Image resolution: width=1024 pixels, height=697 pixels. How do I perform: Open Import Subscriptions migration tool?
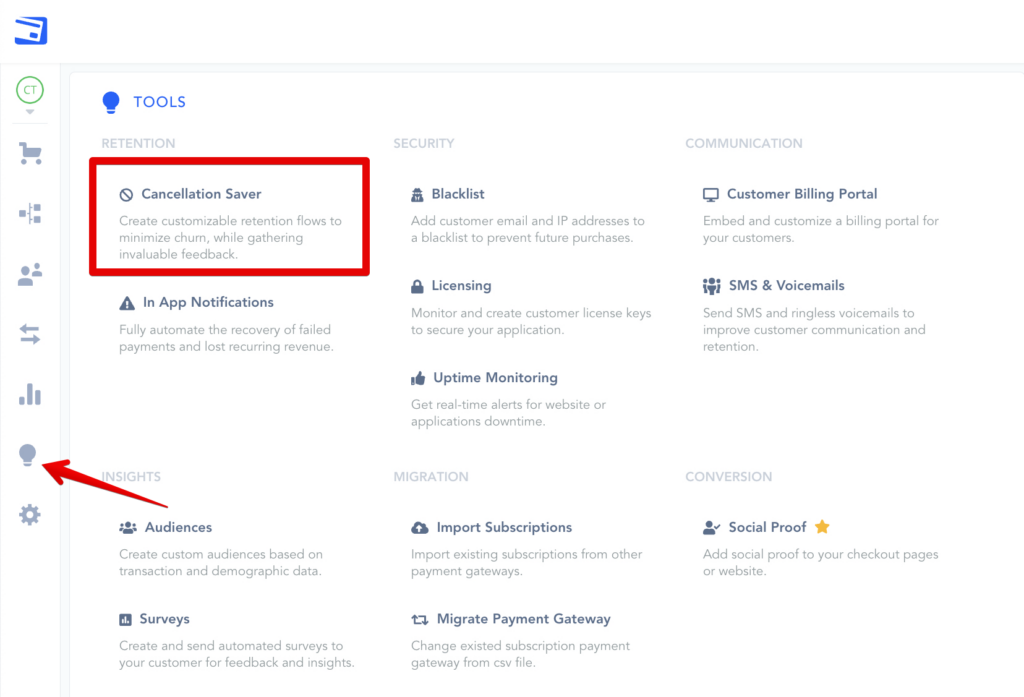pos(503,527)
